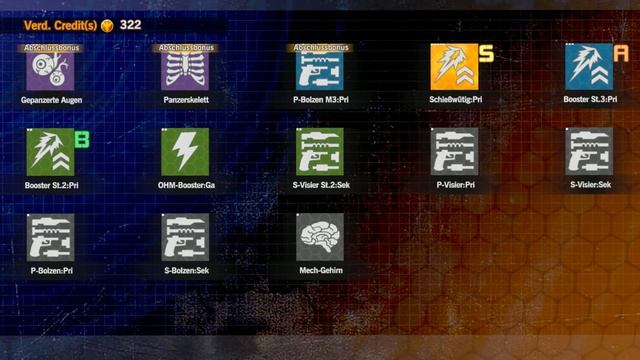Screen dimensions: 640x360
Task: Select the gray S-Visier:Sek icon
Action: pyautogui.click(x=589, y=152)
